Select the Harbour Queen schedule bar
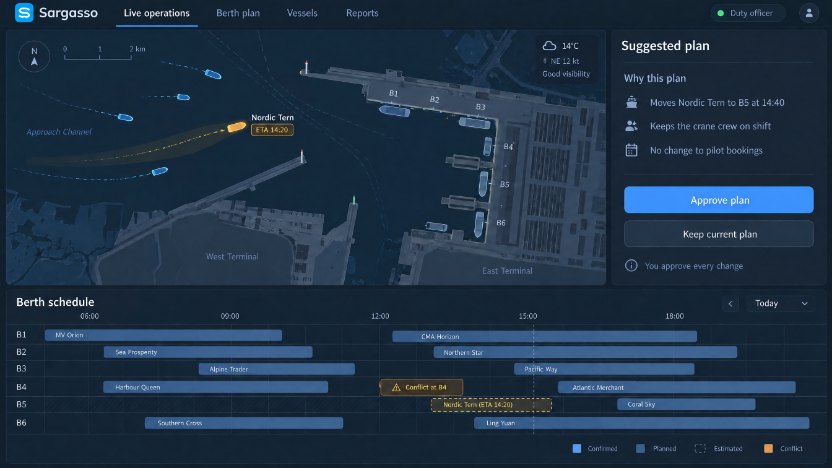Image resolution: width=832 pixels, height=468 pixels. pyautogui.click(x=215, y=387)
